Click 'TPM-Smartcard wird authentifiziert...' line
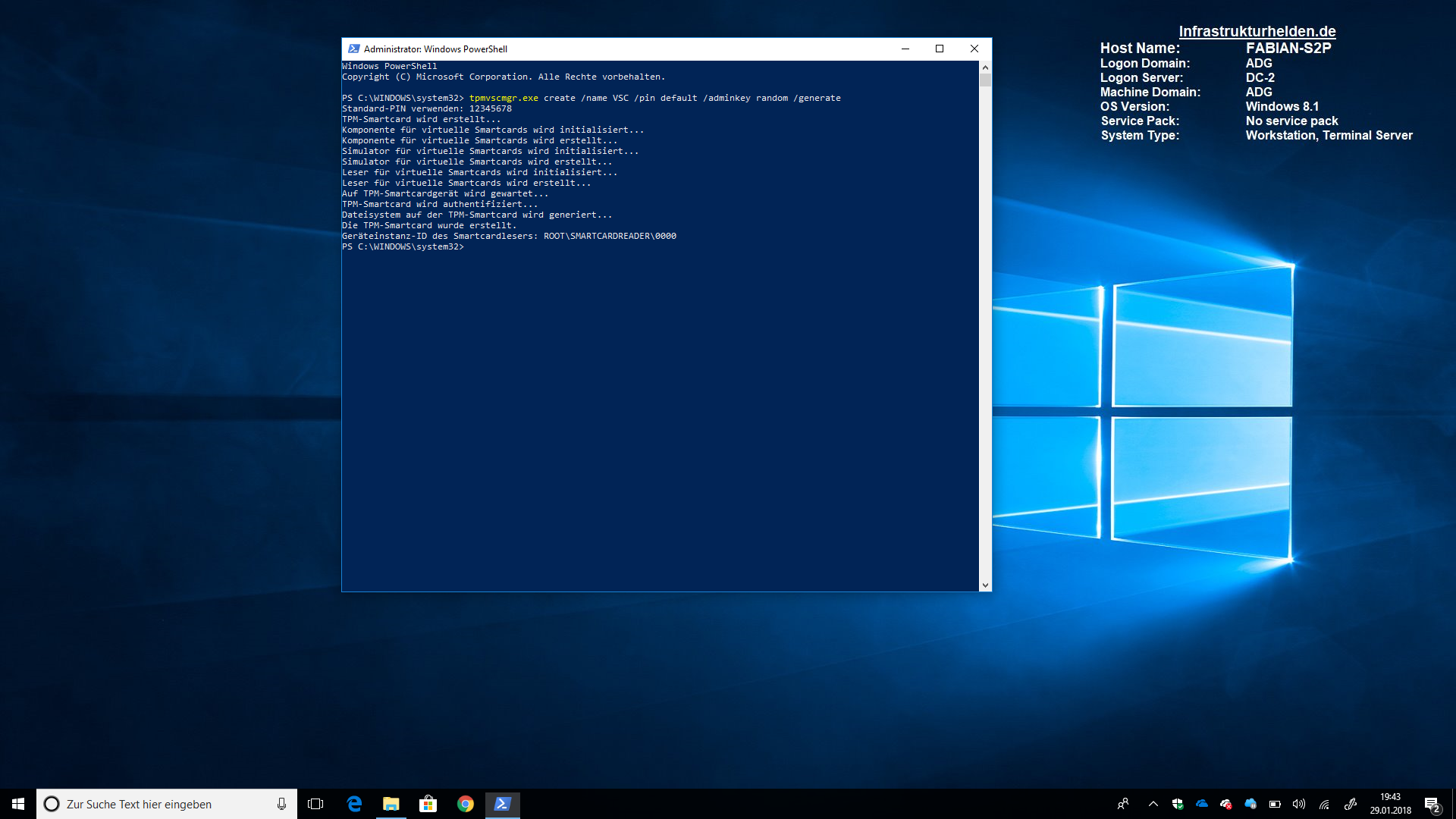This screenshot has width=1456, height=819. pos(440,204)
